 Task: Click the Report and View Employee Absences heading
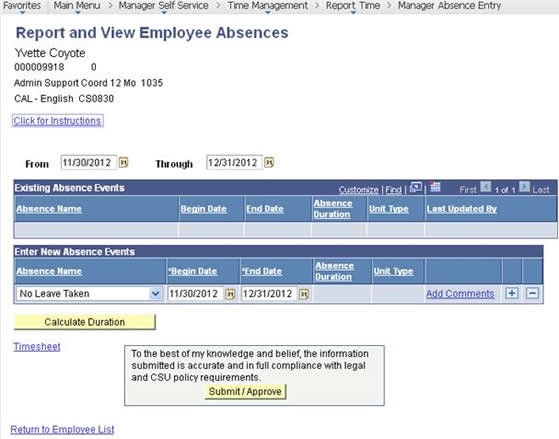(x=152, y=33)
